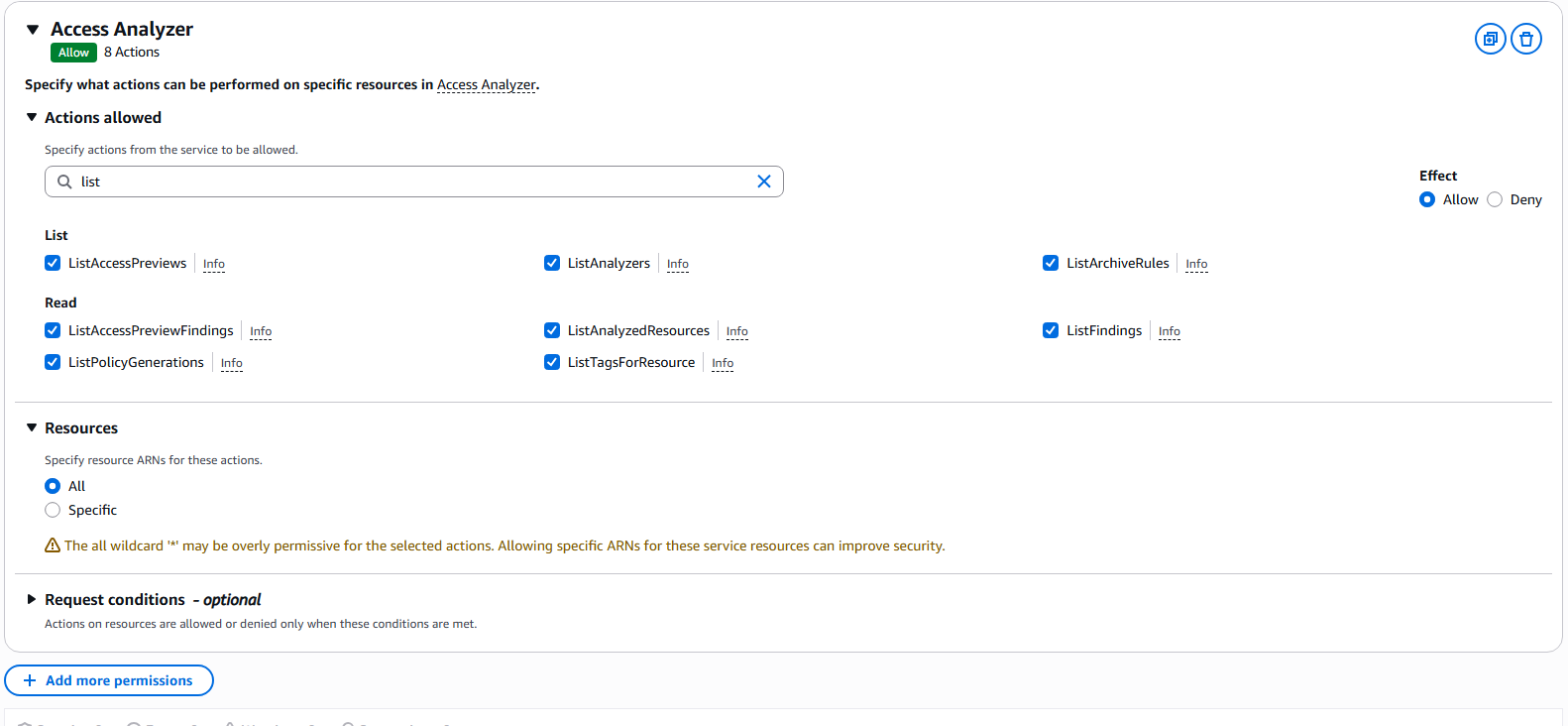The height and width of the screenshot is (726, 1568).
Task: Click the search magnifier icon
Action: click(x=64, y=181)
